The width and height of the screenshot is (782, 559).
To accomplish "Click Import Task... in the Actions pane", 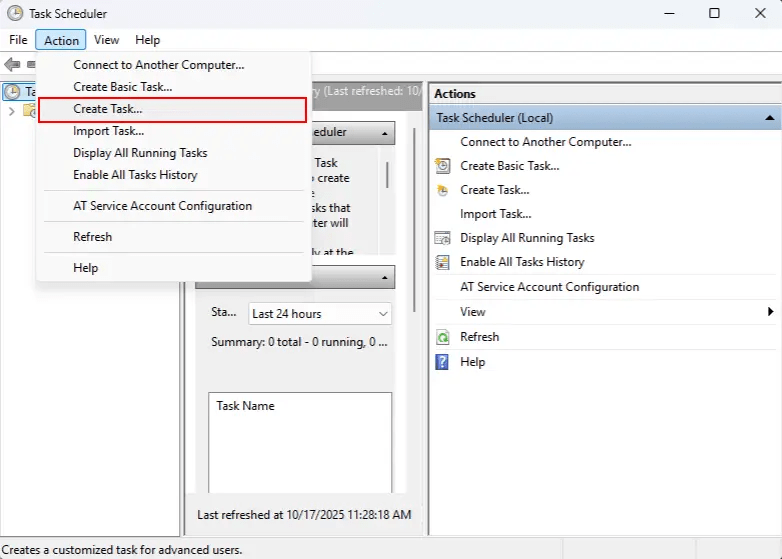I will tap(495, 214).
